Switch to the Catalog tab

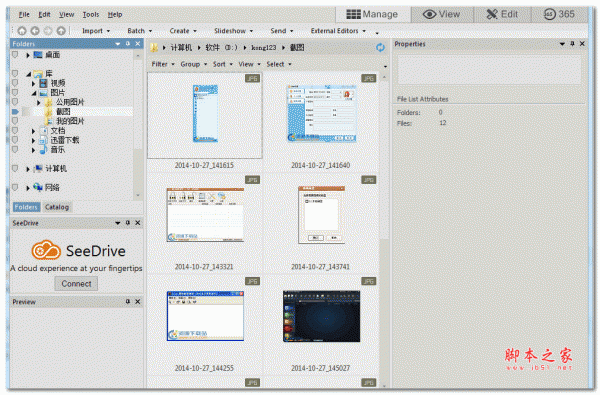coord(57,207)
